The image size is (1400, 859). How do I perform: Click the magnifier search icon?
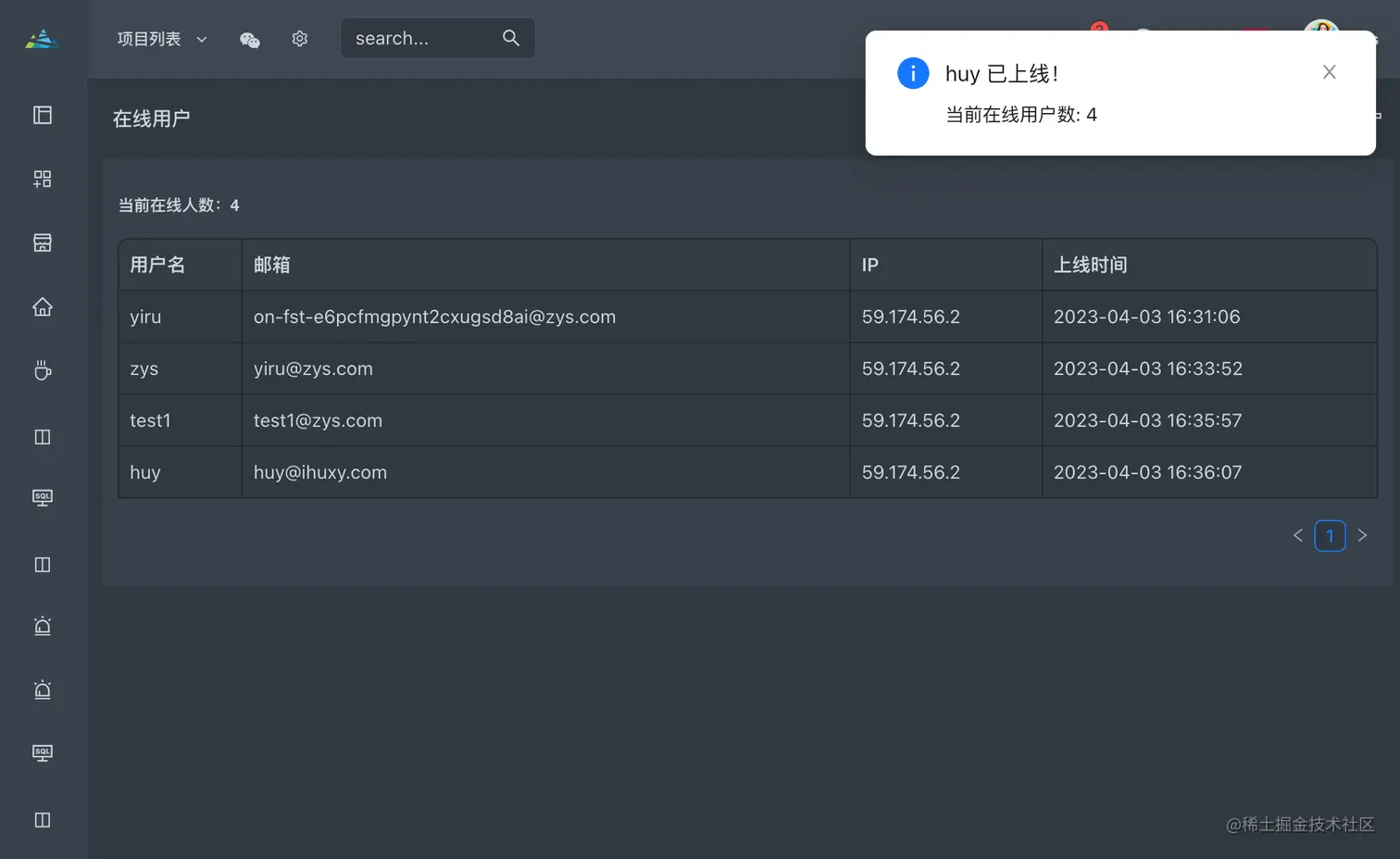click(511, 38)
